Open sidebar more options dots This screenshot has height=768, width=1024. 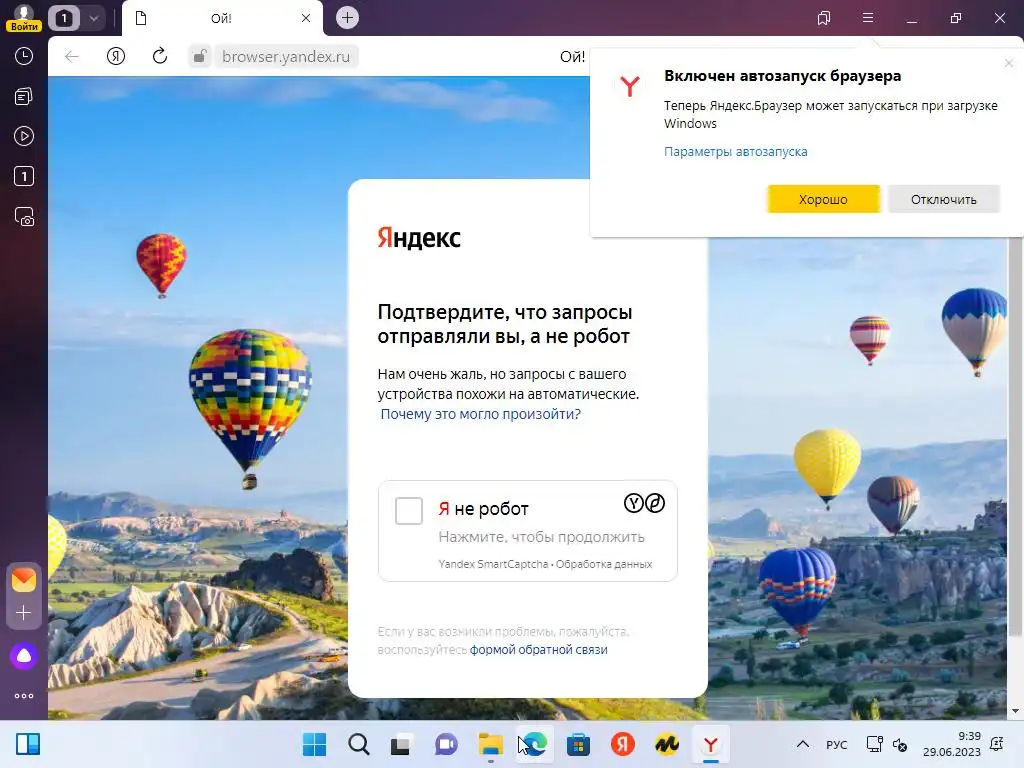[x=24, y=696]
